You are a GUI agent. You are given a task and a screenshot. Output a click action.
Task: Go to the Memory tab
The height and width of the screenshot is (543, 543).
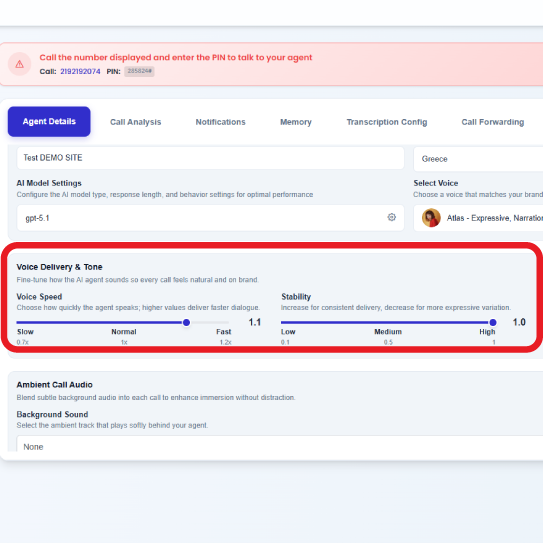coord(296,122)
